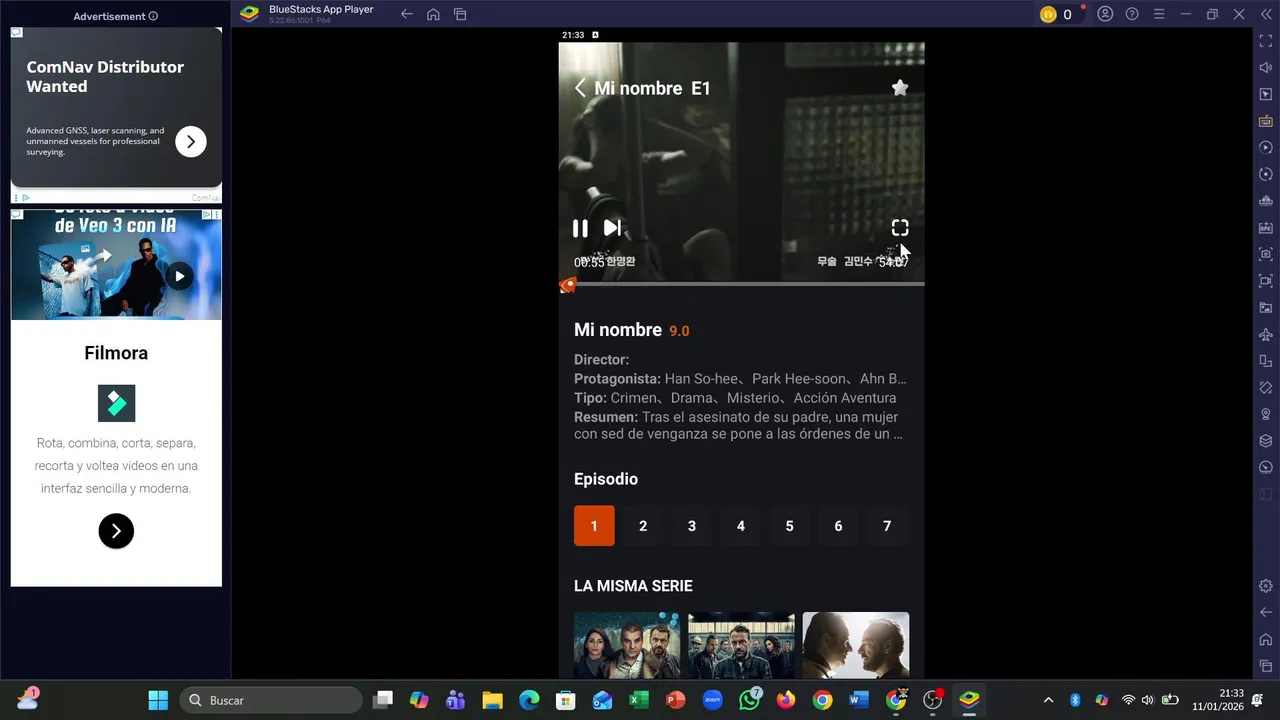
Task: Toggle BlueStacks cursor lock sidebar icon
Action: pos(1266,94)
